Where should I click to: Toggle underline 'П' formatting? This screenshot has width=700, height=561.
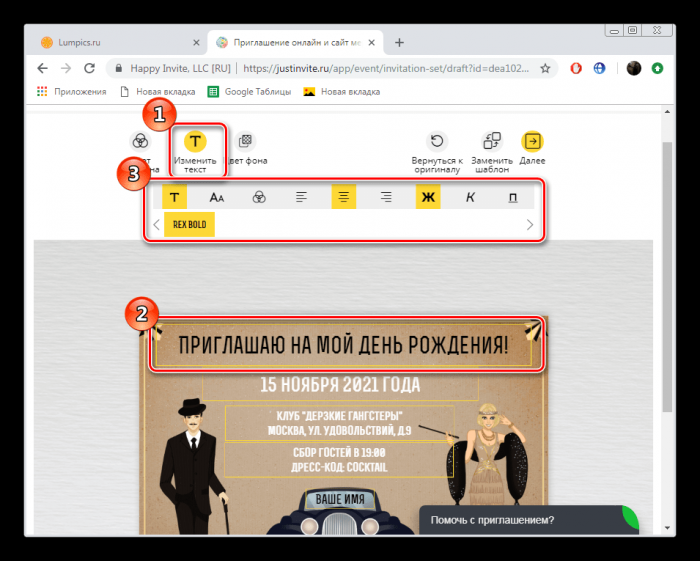(513, 197)
